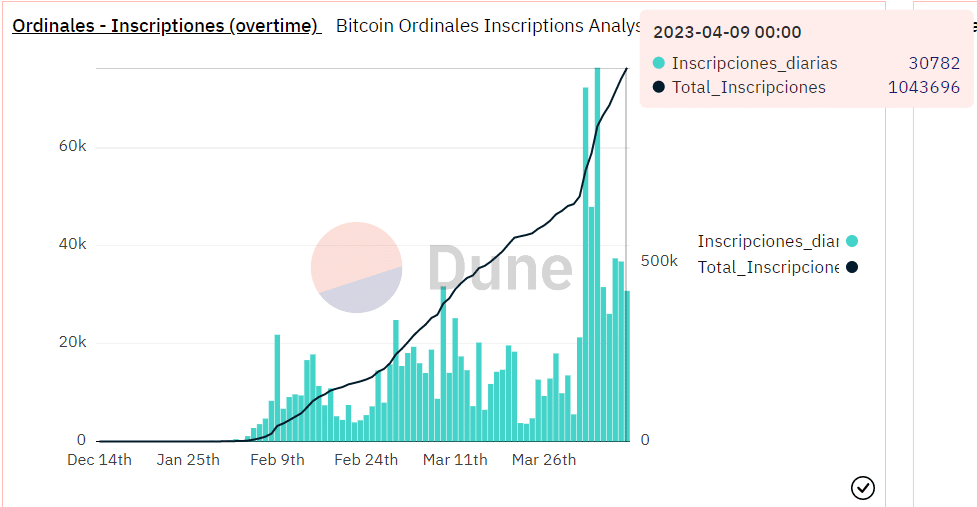The image size is (977, 507).
Task: Click the teal Inscripciones_diarias tooltip dot
Action: pyautogui.click(x=659, y=63)
